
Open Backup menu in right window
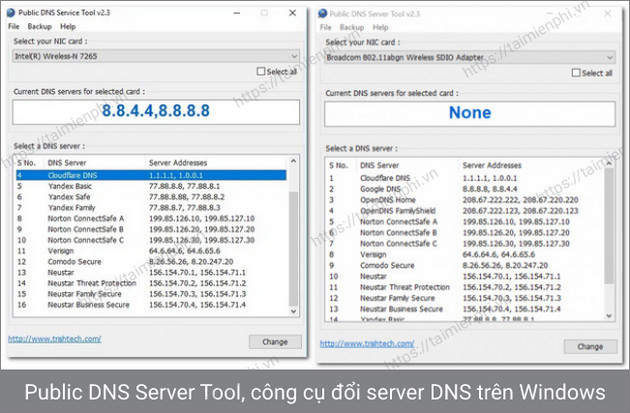pyautogui.click(x=352, y=27)
